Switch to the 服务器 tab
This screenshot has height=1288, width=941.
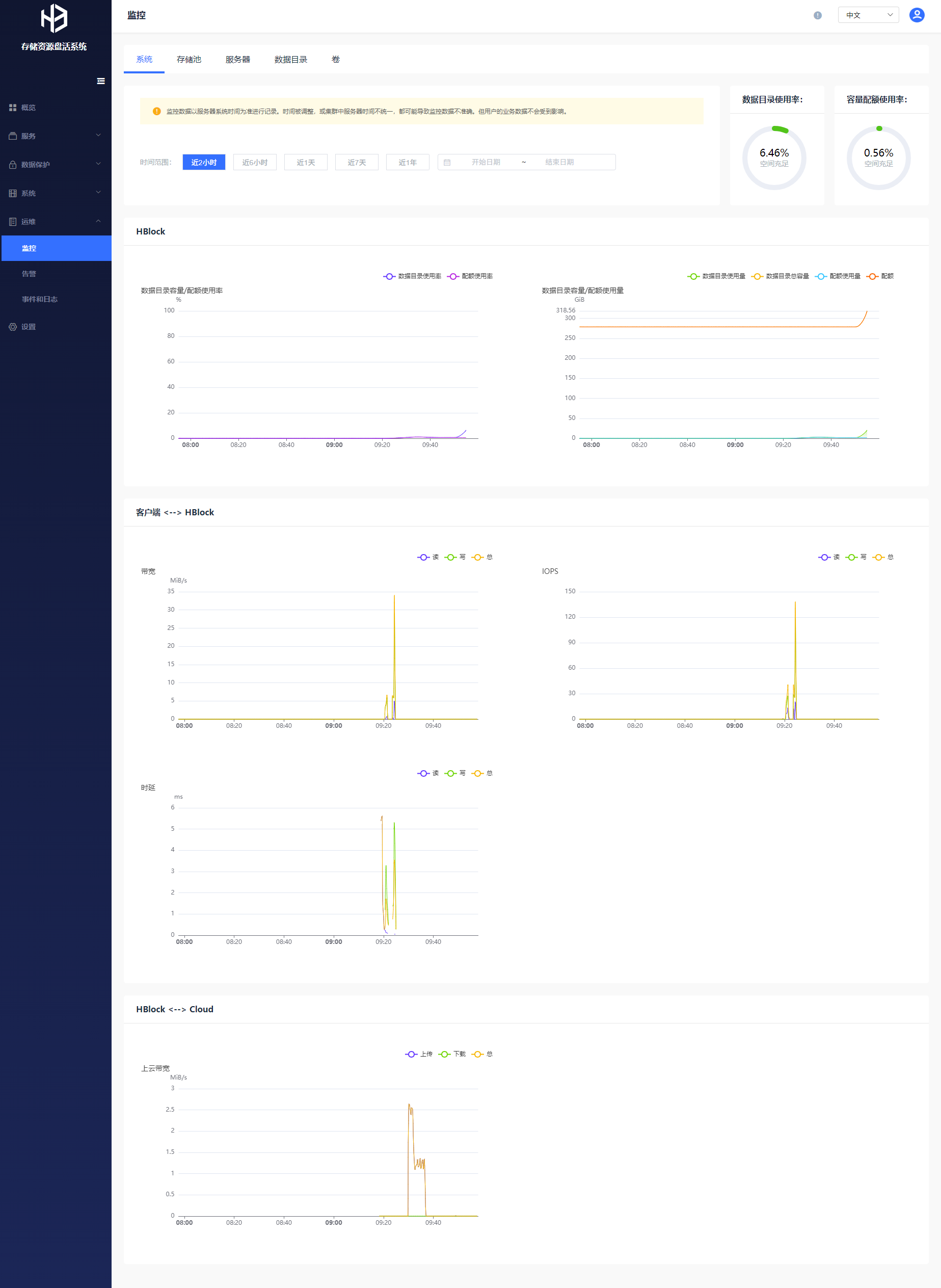click(237, 60)
